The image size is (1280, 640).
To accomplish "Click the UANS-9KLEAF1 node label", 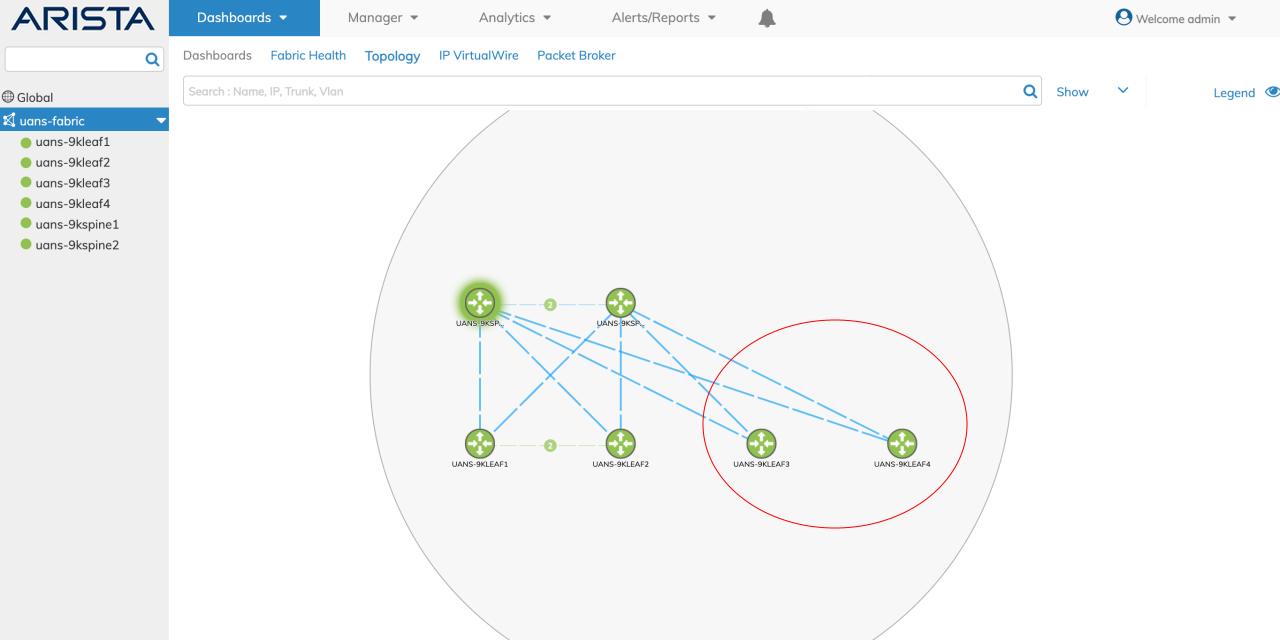I will click(x=480, y=464).
